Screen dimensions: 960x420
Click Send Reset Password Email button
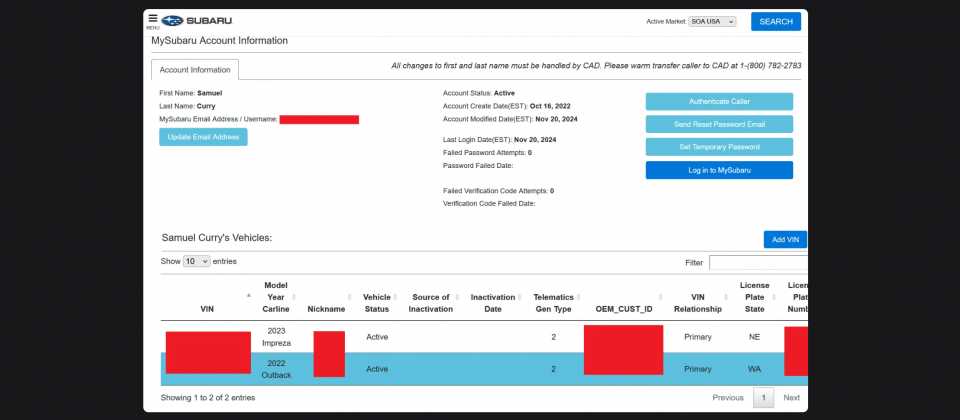pyautogui.click(x=719, y=124)
